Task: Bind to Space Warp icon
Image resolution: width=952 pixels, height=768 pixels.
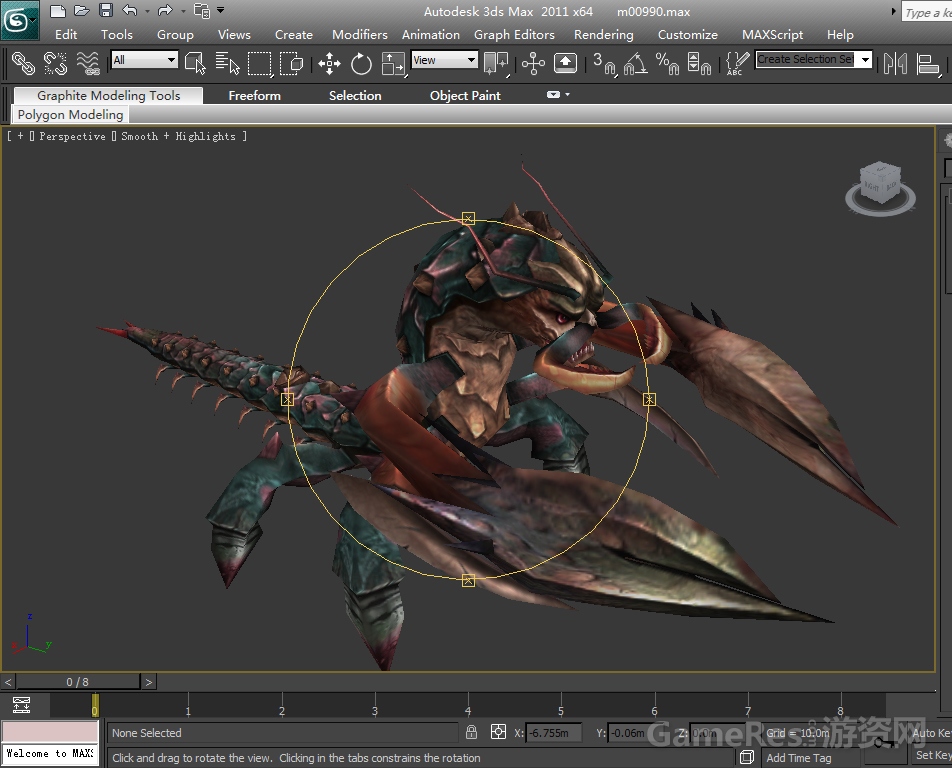Action: (x=88, y=63)
